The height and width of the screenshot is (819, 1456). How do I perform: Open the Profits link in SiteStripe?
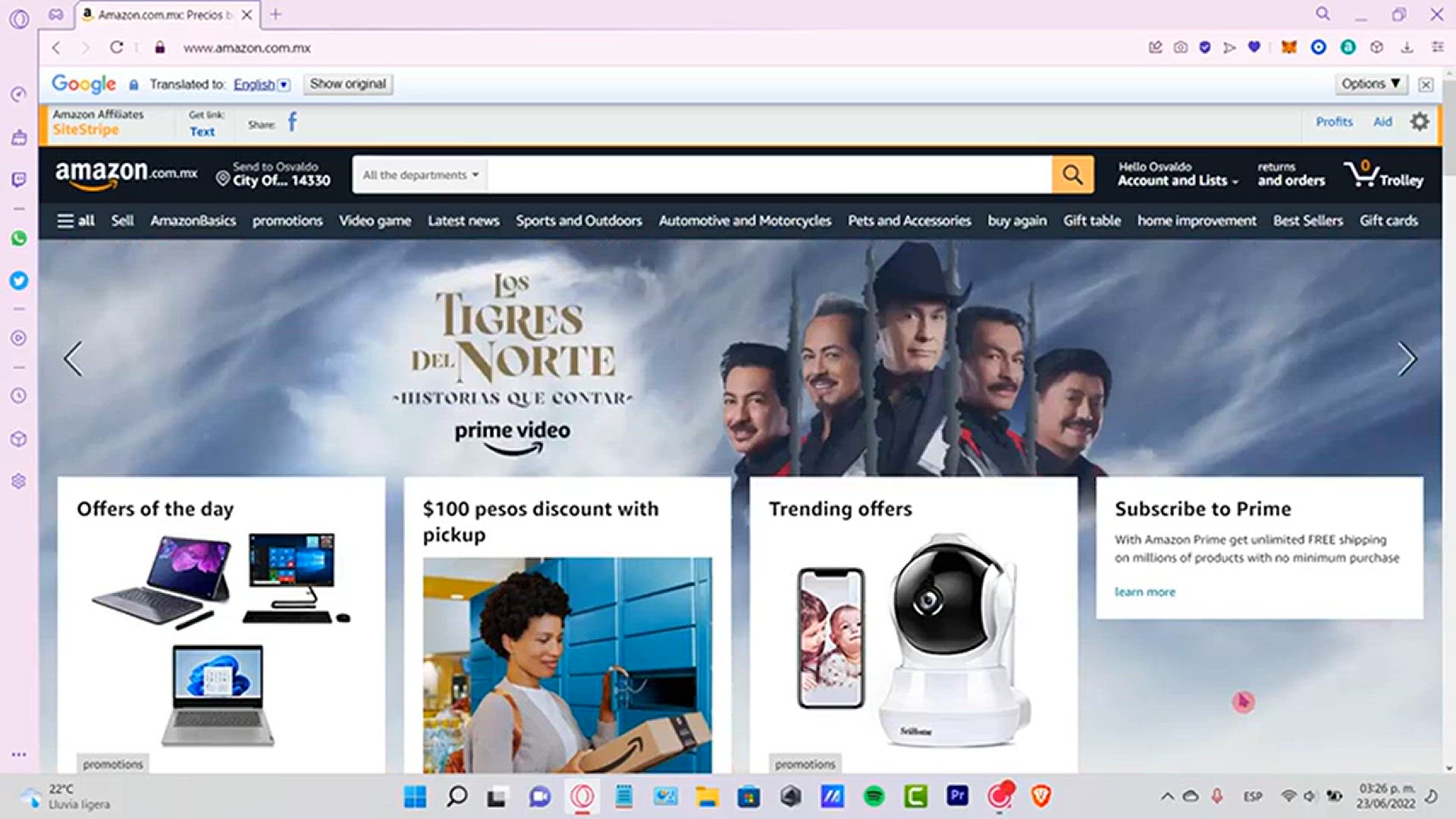pyautogui.click(x=1334, y=121)
